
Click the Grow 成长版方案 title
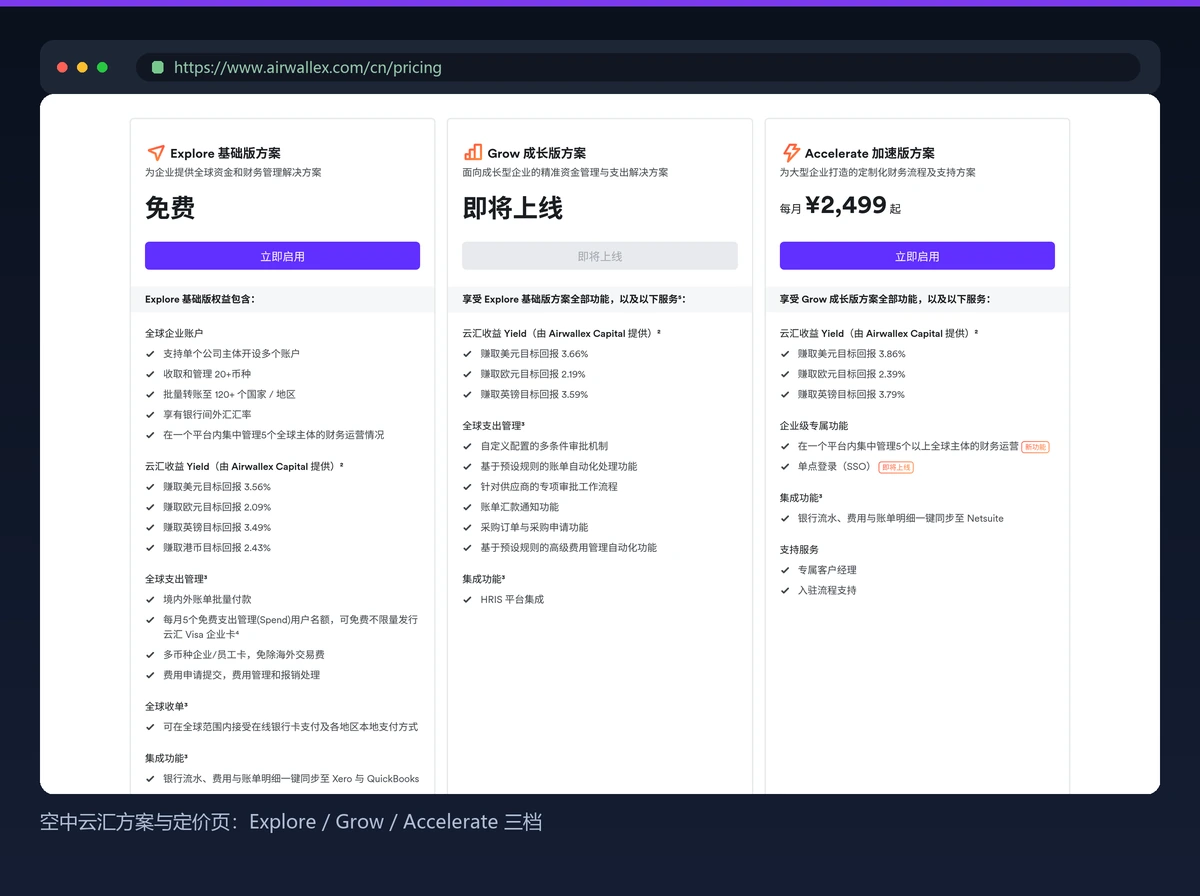[x=537, y=153]
